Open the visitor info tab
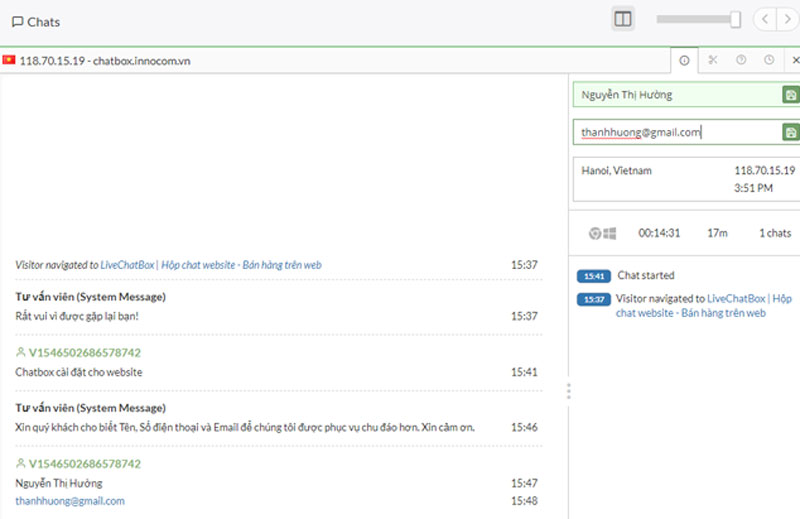The image size is (800, 519). click(684, 60)
